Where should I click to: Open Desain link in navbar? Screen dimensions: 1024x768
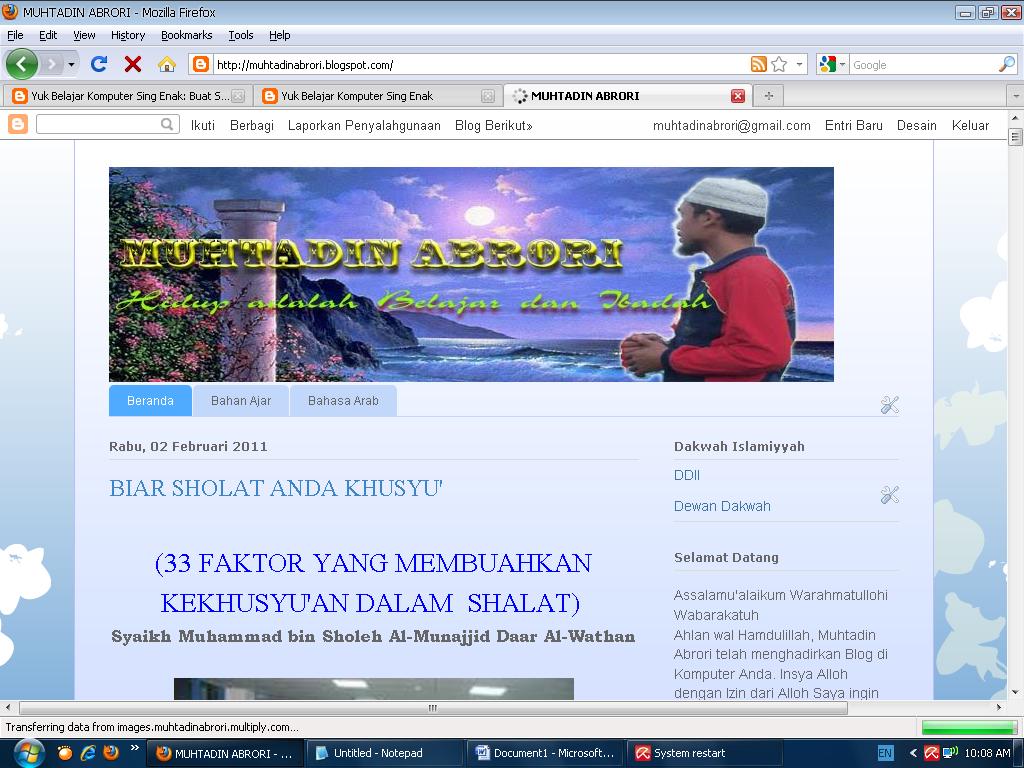(x=916, y=125)
